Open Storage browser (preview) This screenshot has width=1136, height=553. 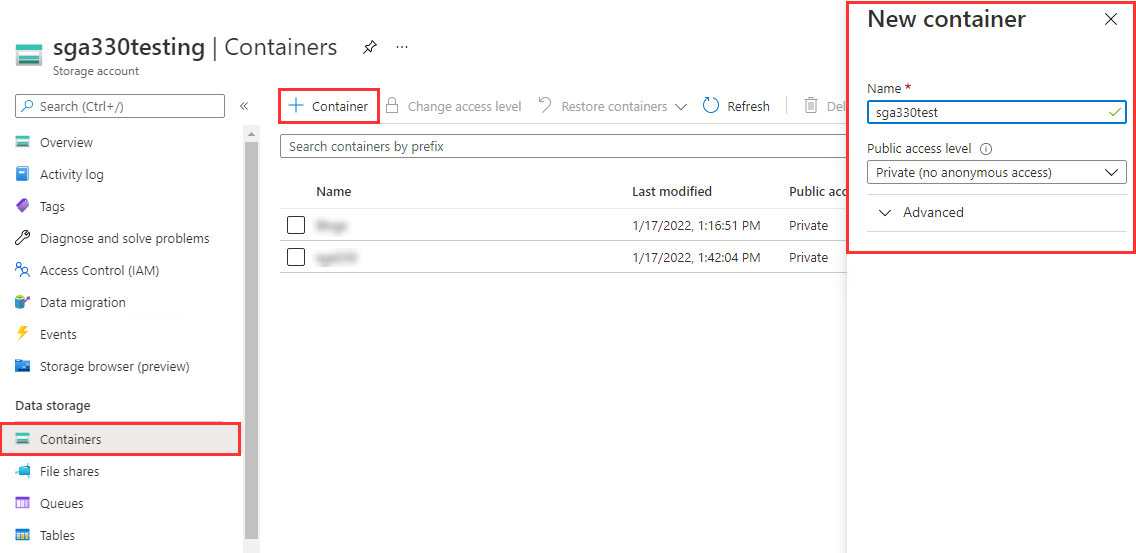(x=114, y=366)
